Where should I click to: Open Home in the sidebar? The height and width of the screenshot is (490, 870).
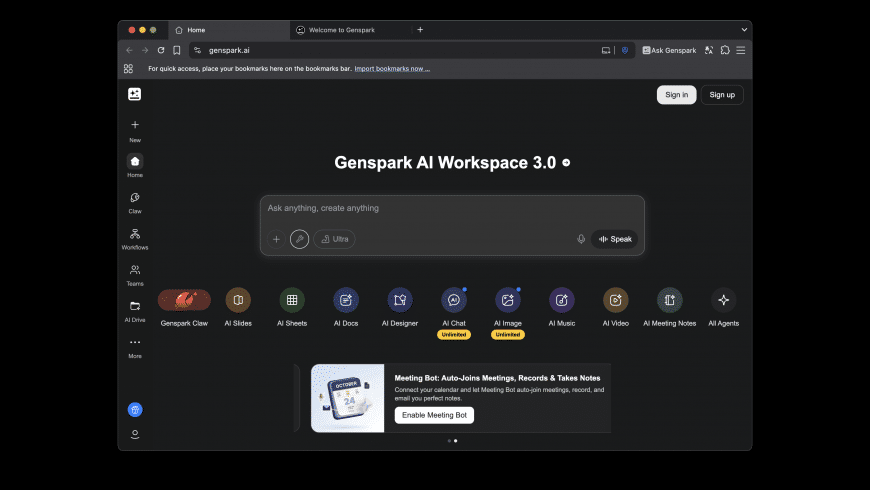[x=135, y=166]
